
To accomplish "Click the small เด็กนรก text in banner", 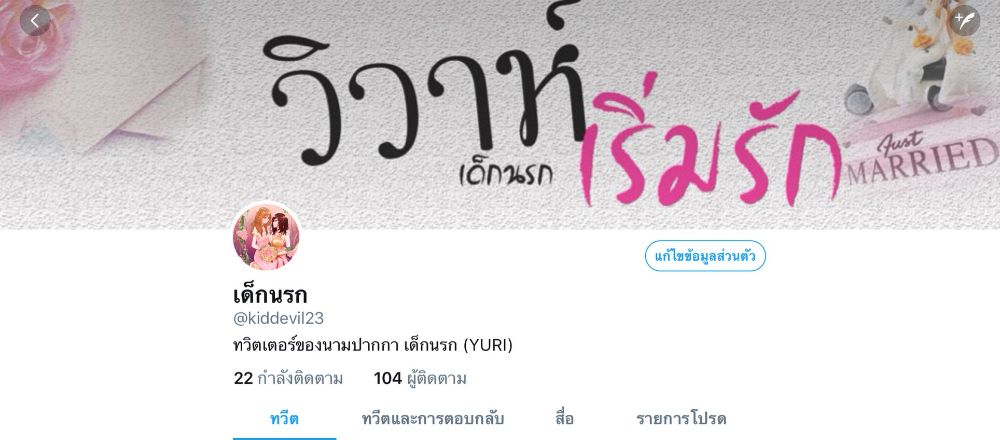I will click(x=505, y=173).
